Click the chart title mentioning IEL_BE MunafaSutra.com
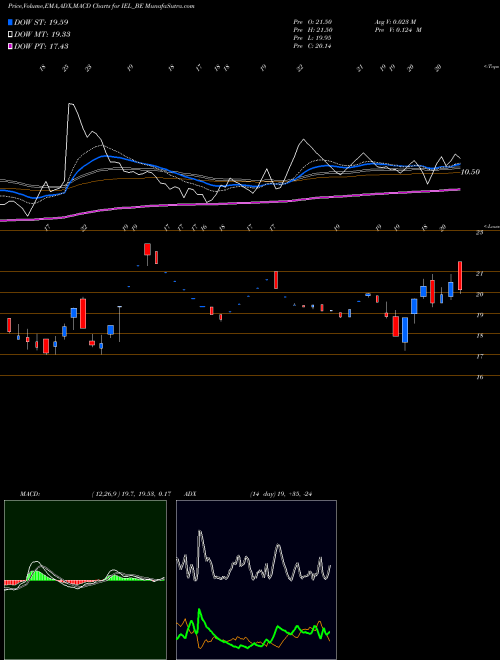500x660 pixels. tap(101, 7)
